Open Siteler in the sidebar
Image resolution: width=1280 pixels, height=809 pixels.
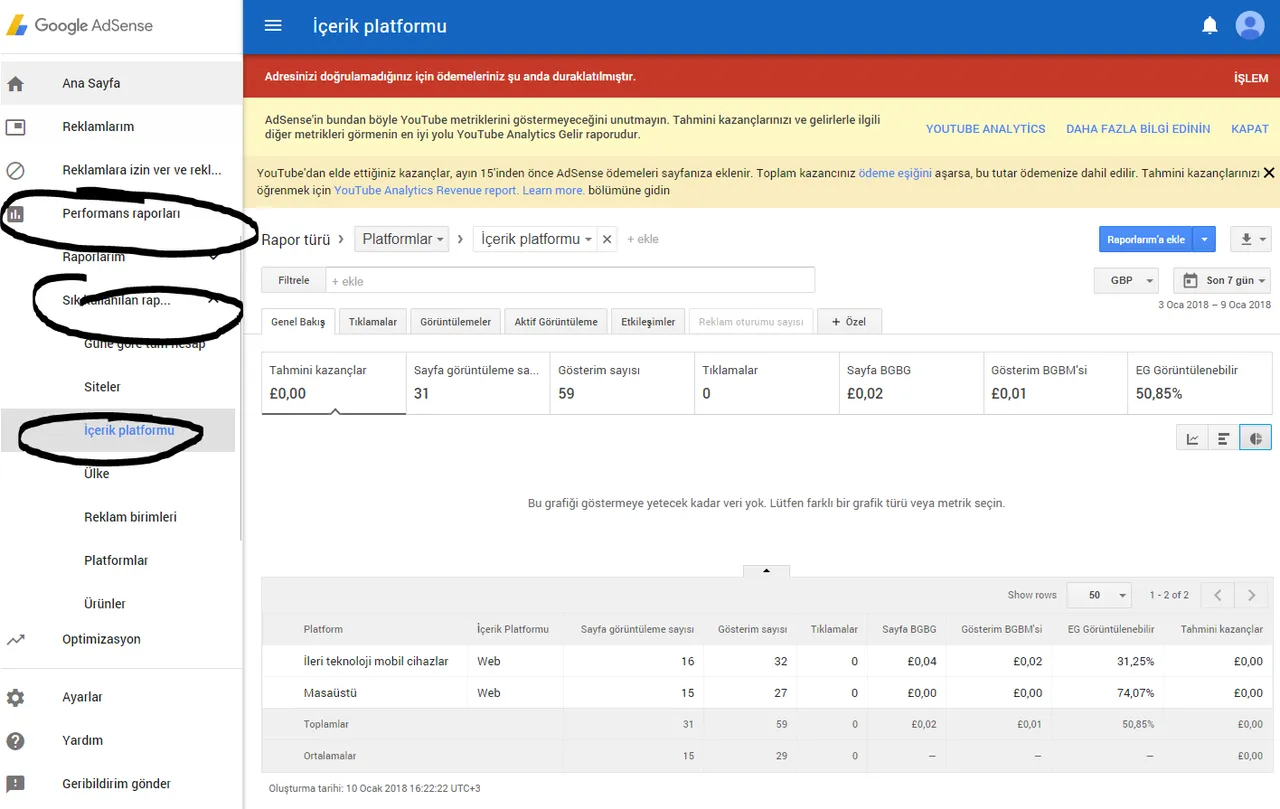click(x=102, y=387)
